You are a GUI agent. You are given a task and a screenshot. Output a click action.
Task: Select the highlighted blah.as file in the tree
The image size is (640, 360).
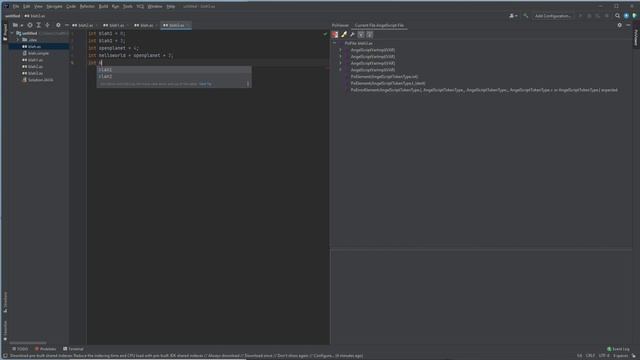[x=39, y=47]
